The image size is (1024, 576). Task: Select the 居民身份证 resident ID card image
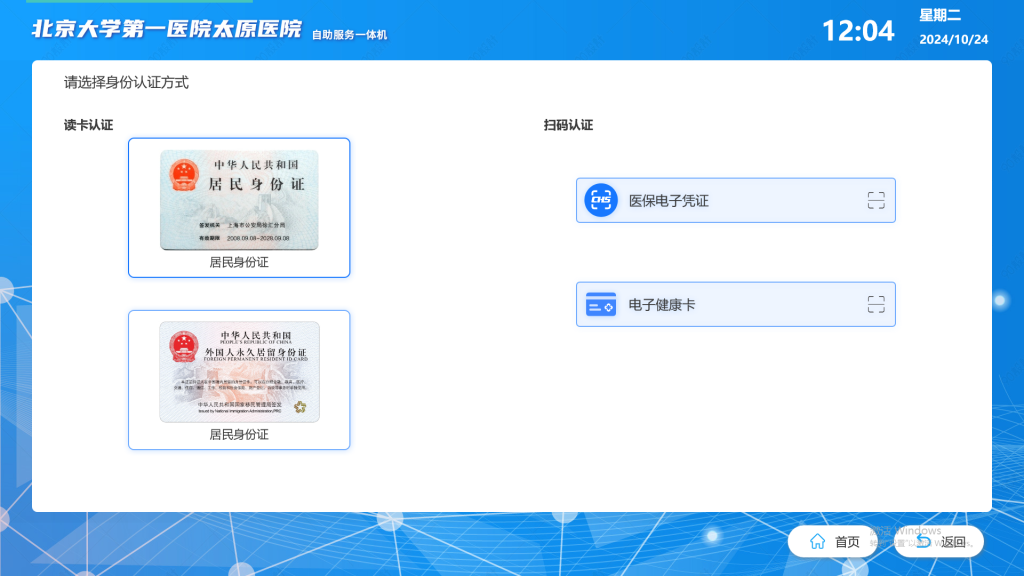click(x=239, y=200)
